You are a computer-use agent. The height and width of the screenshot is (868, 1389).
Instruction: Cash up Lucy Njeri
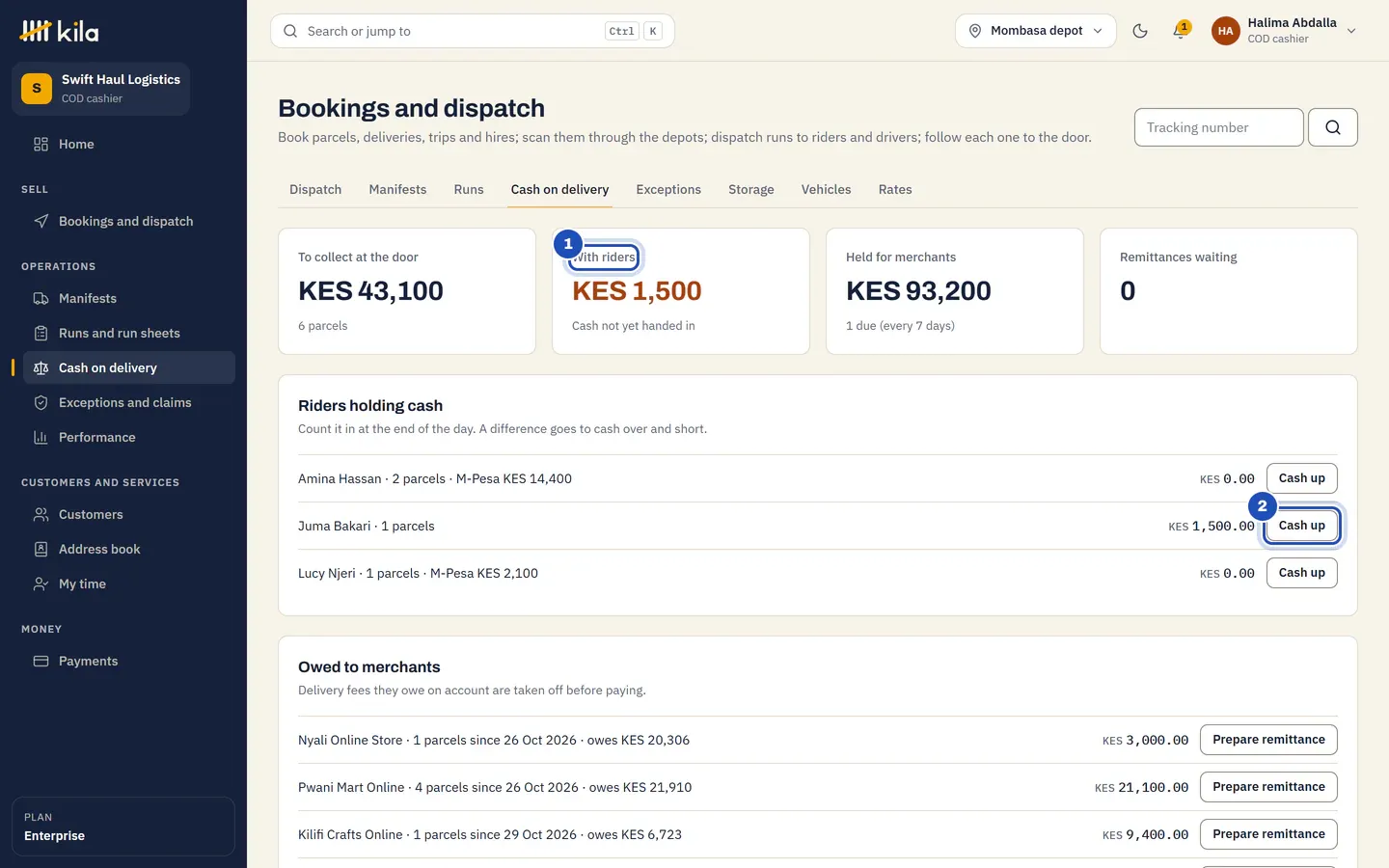coord(1301,573)
